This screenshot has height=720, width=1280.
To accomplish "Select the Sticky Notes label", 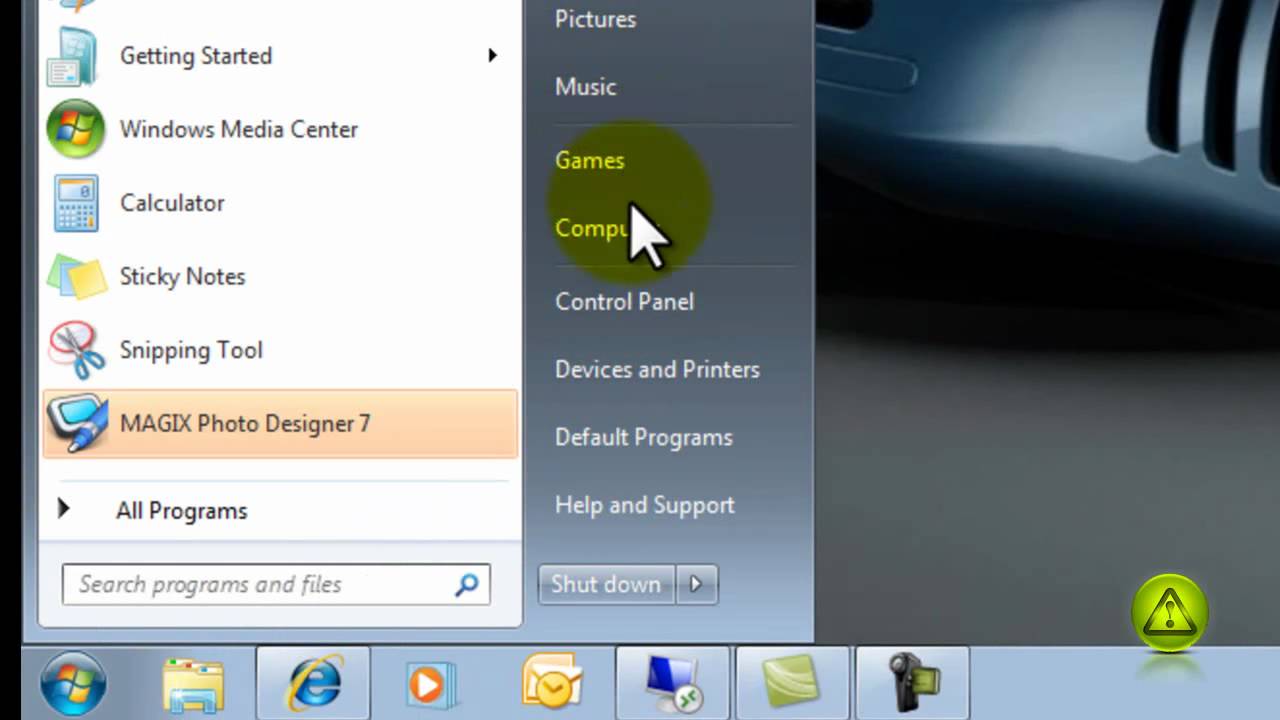I will [182, 277].
